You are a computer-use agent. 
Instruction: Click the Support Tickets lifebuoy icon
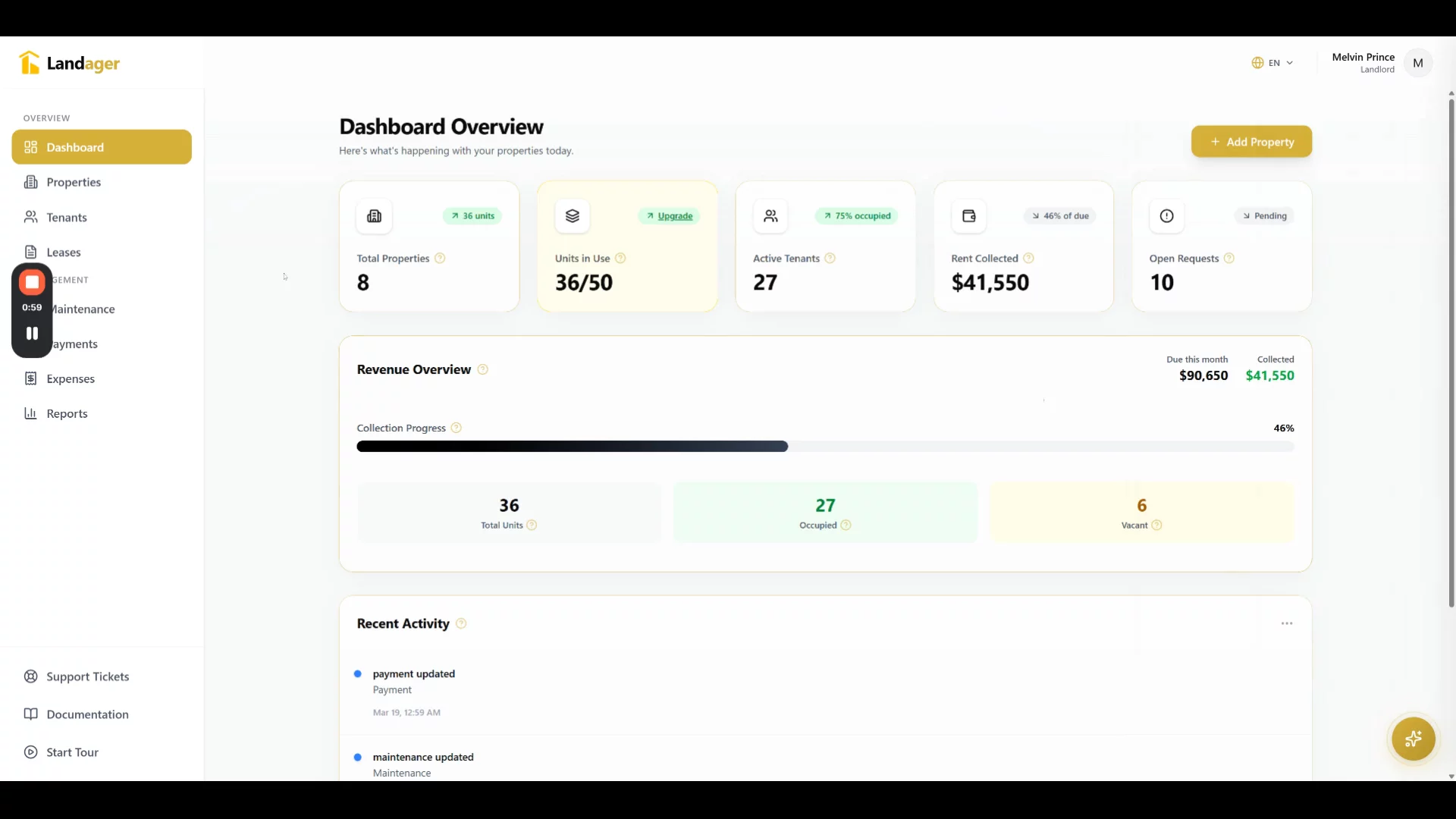pyautogui.click(x=30, y=676)
